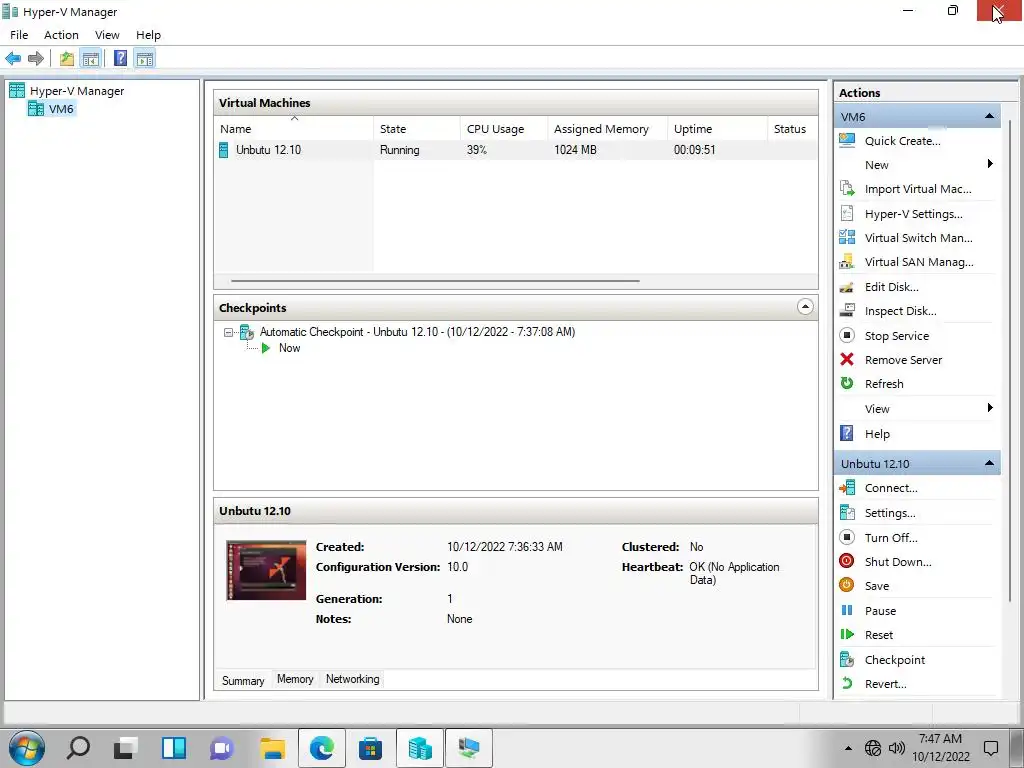Select the Automatic Checkpoint entry
The width and height of the screenshot is (1024, 768).
pyautogui.click(x=417, y=332)
